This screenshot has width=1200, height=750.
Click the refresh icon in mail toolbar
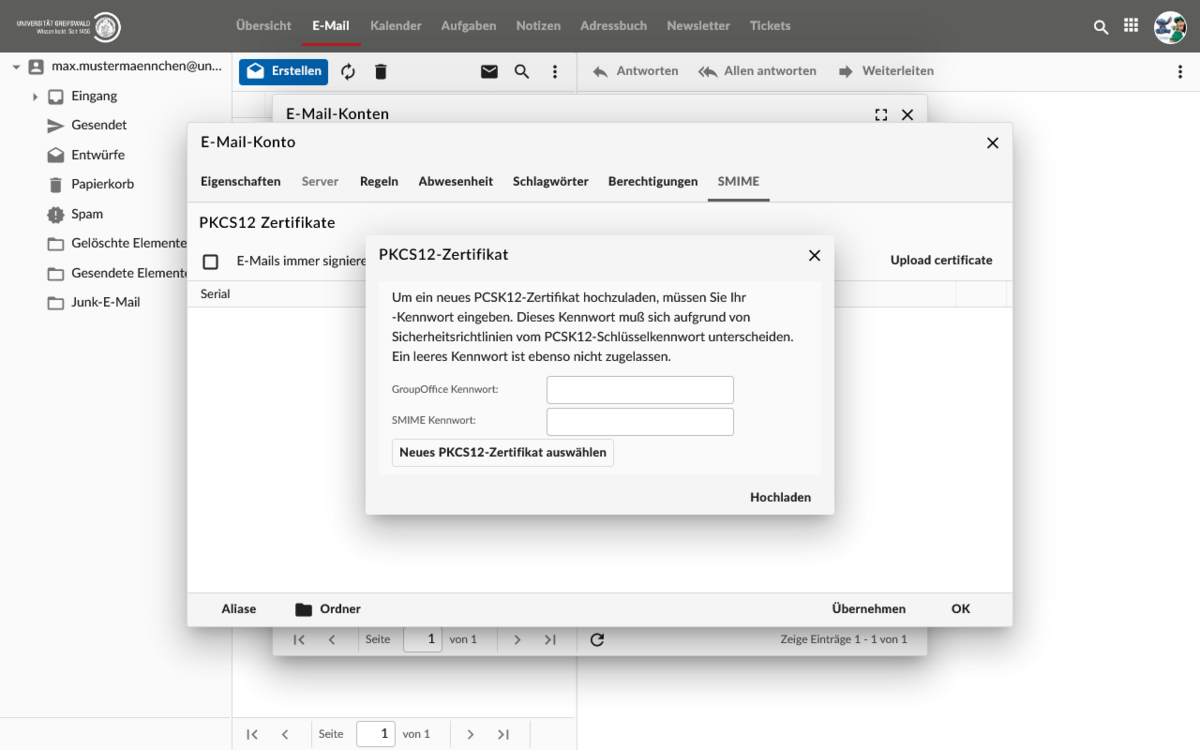click(348, 72)
